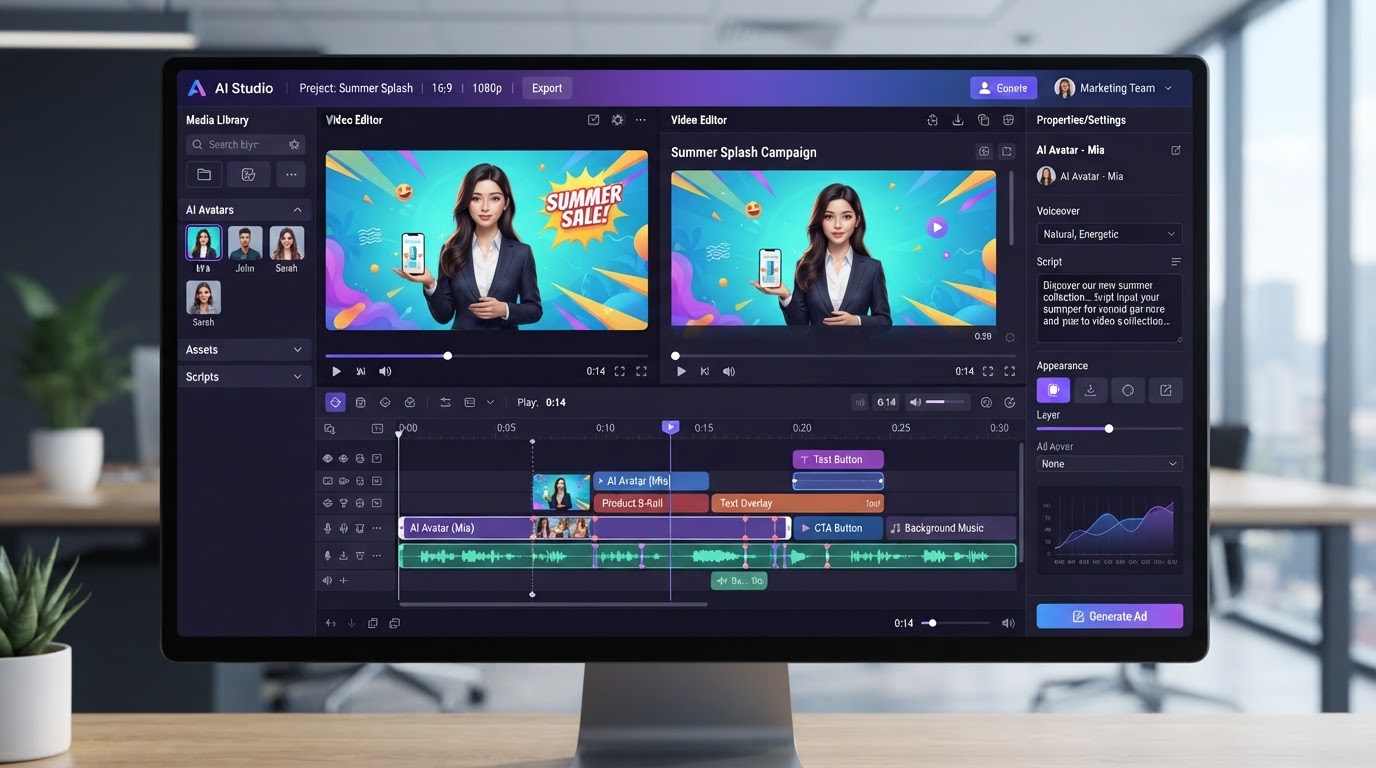Open the Voiceover Natural, Energetic dropdown
Screen dimensions: 1376x768
click(x=1109, y=234)
